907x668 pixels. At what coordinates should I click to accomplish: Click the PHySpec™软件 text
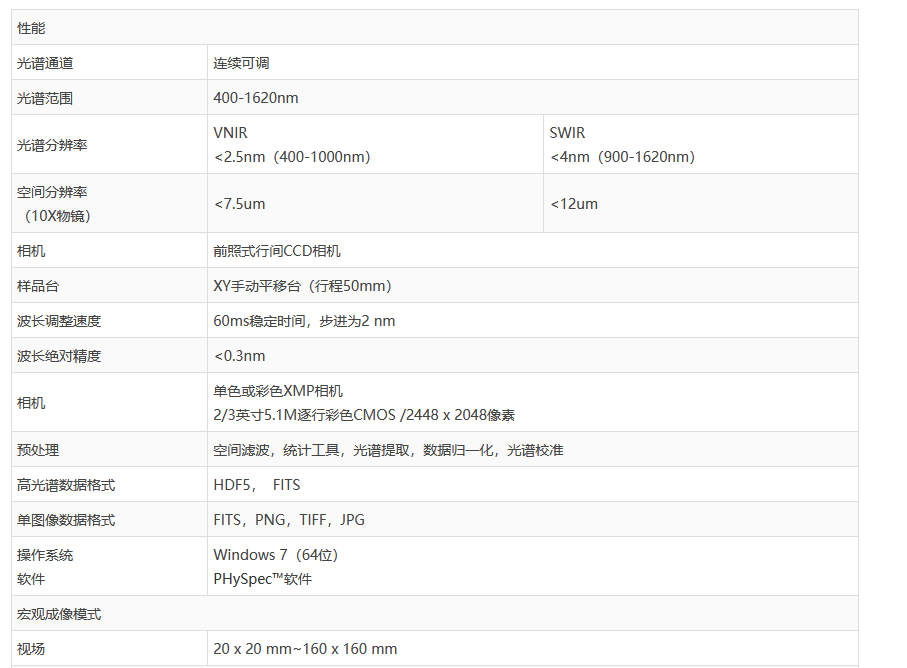tap(263, 579)
